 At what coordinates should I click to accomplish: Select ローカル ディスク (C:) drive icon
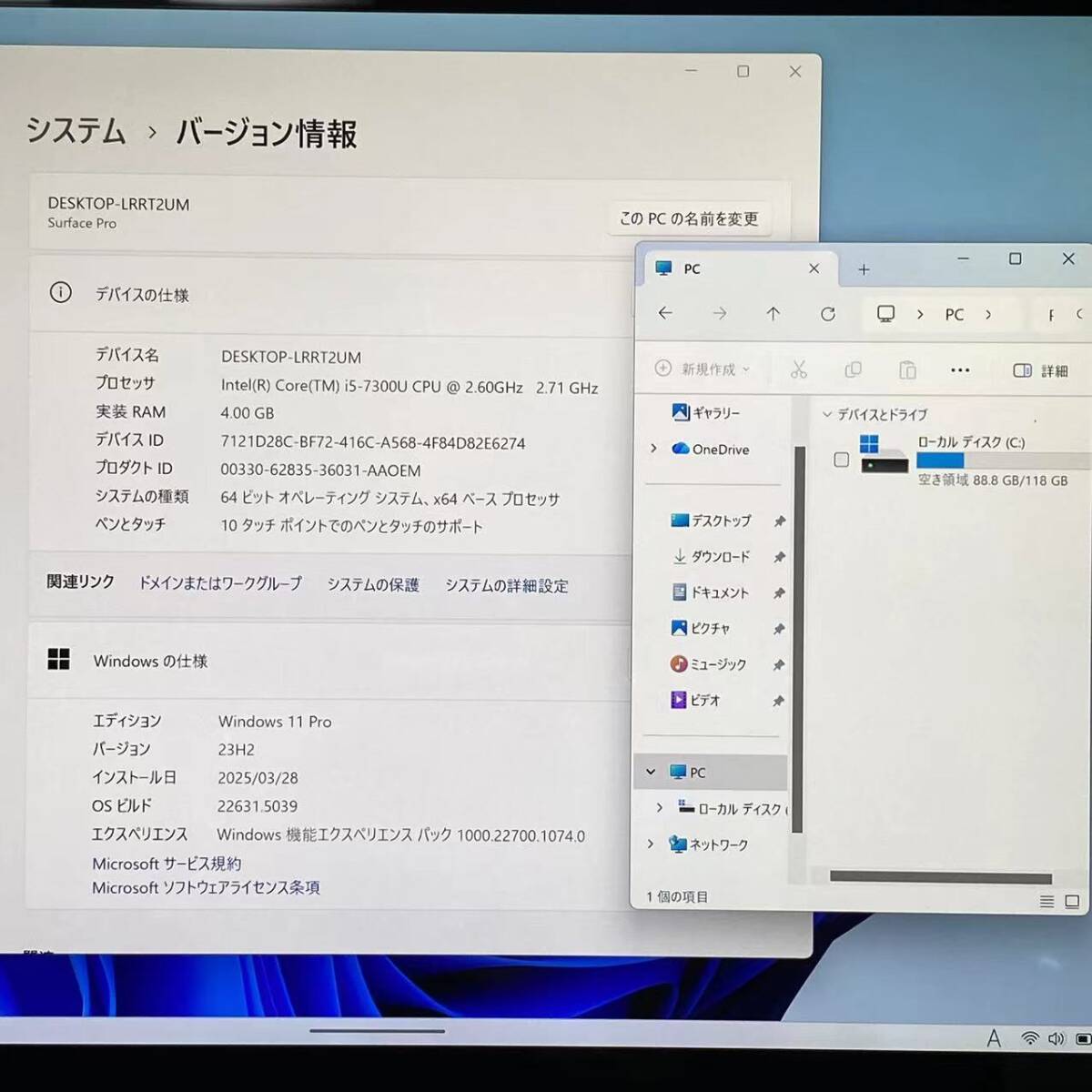coord(884,454)
